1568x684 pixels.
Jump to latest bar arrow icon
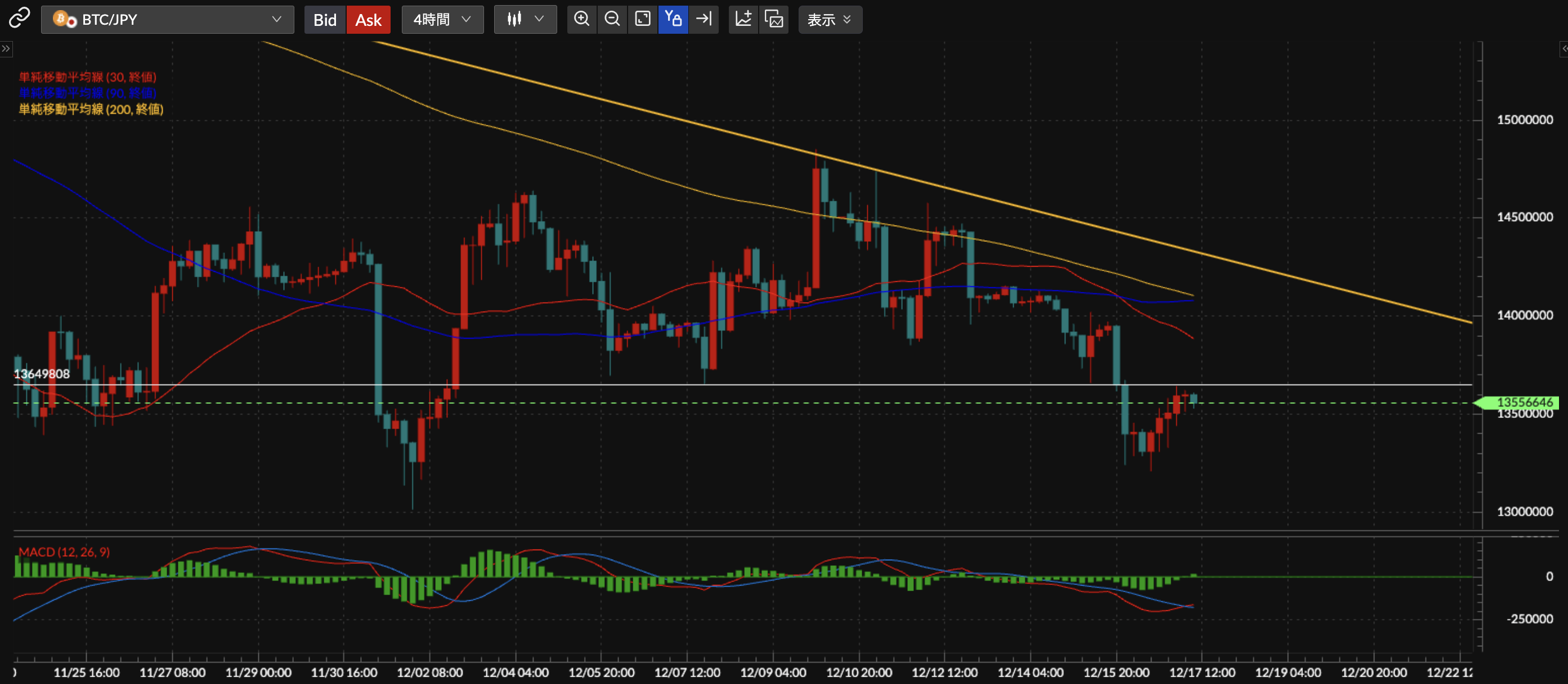(x=704, y=19)
